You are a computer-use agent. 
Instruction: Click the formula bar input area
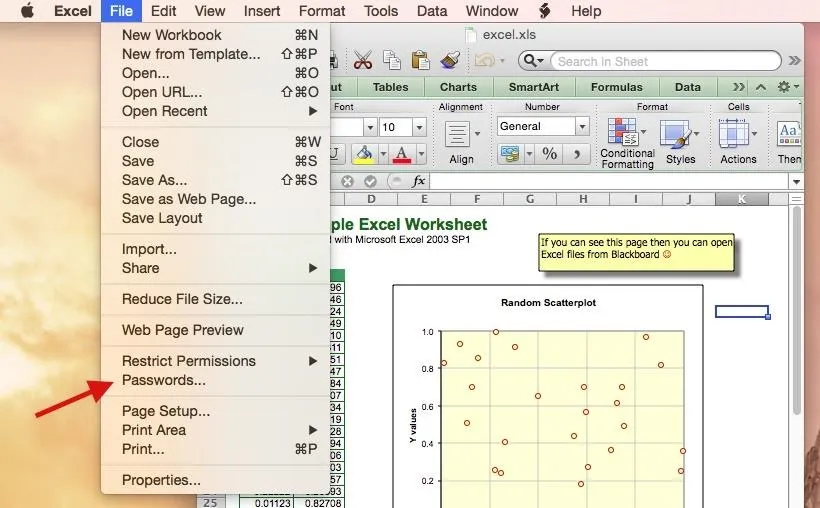tap(609, 182)
